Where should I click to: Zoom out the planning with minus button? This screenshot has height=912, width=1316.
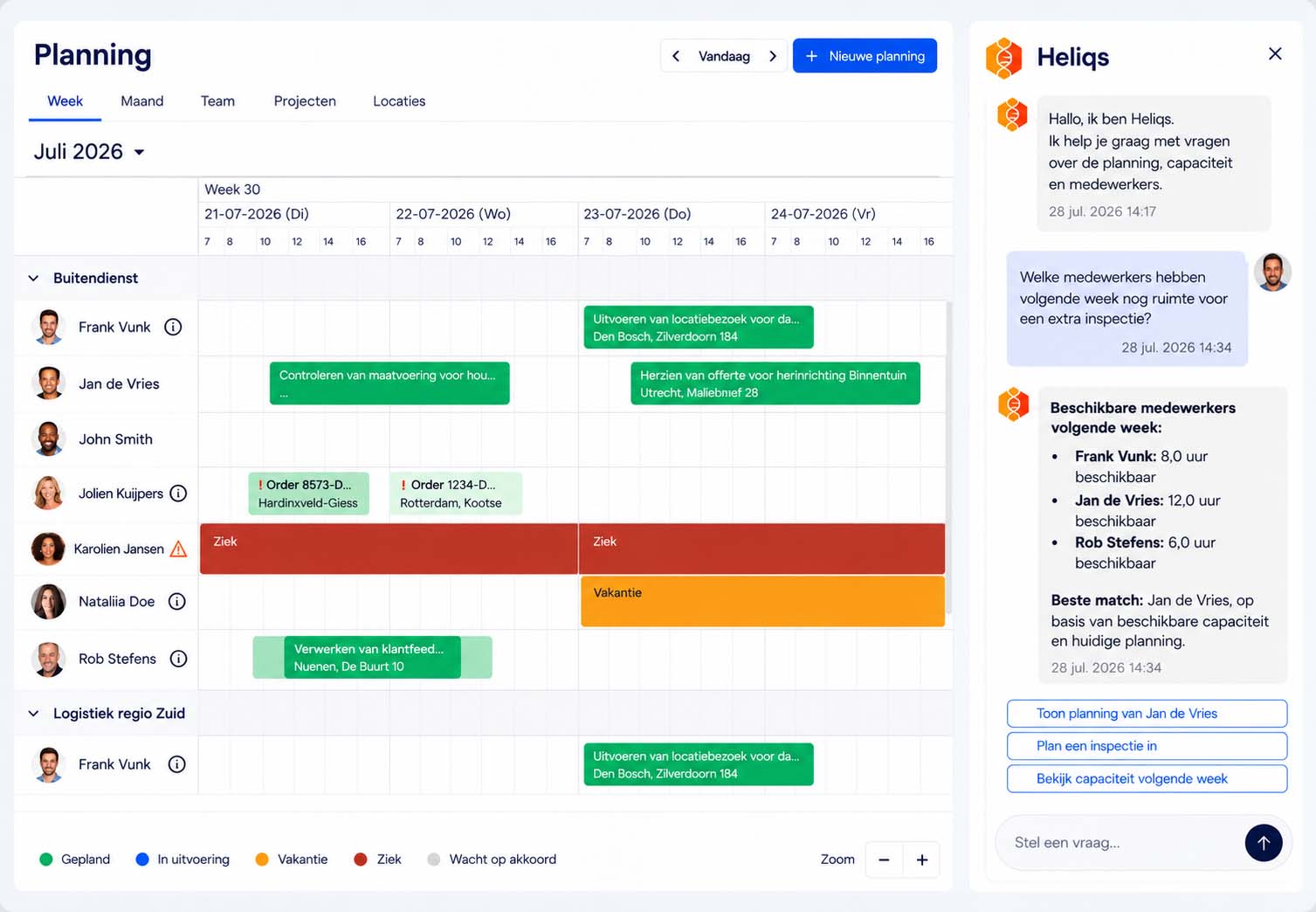(884, 860)
